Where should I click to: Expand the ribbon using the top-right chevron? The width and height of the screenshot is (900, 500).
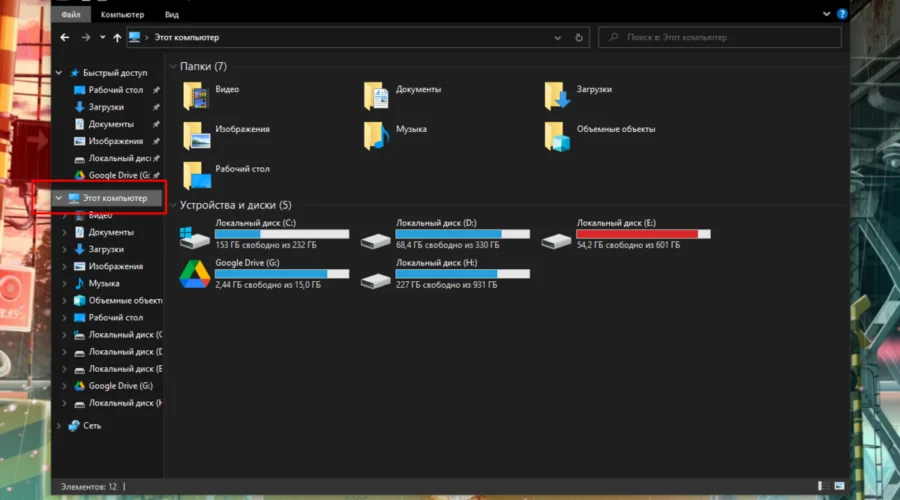coord(826,15)
